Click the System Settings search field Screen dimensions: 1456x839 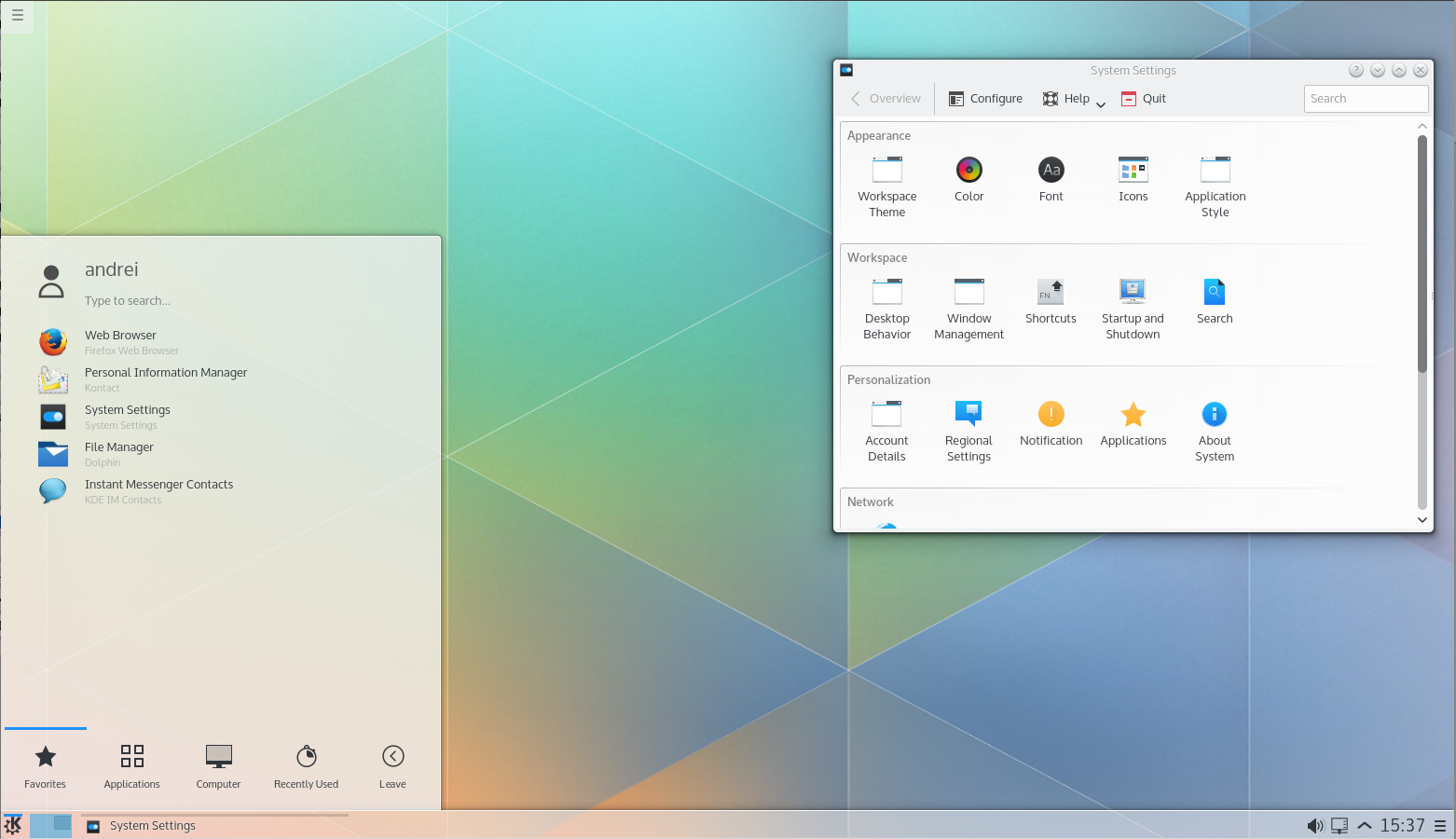(1366, 99)
